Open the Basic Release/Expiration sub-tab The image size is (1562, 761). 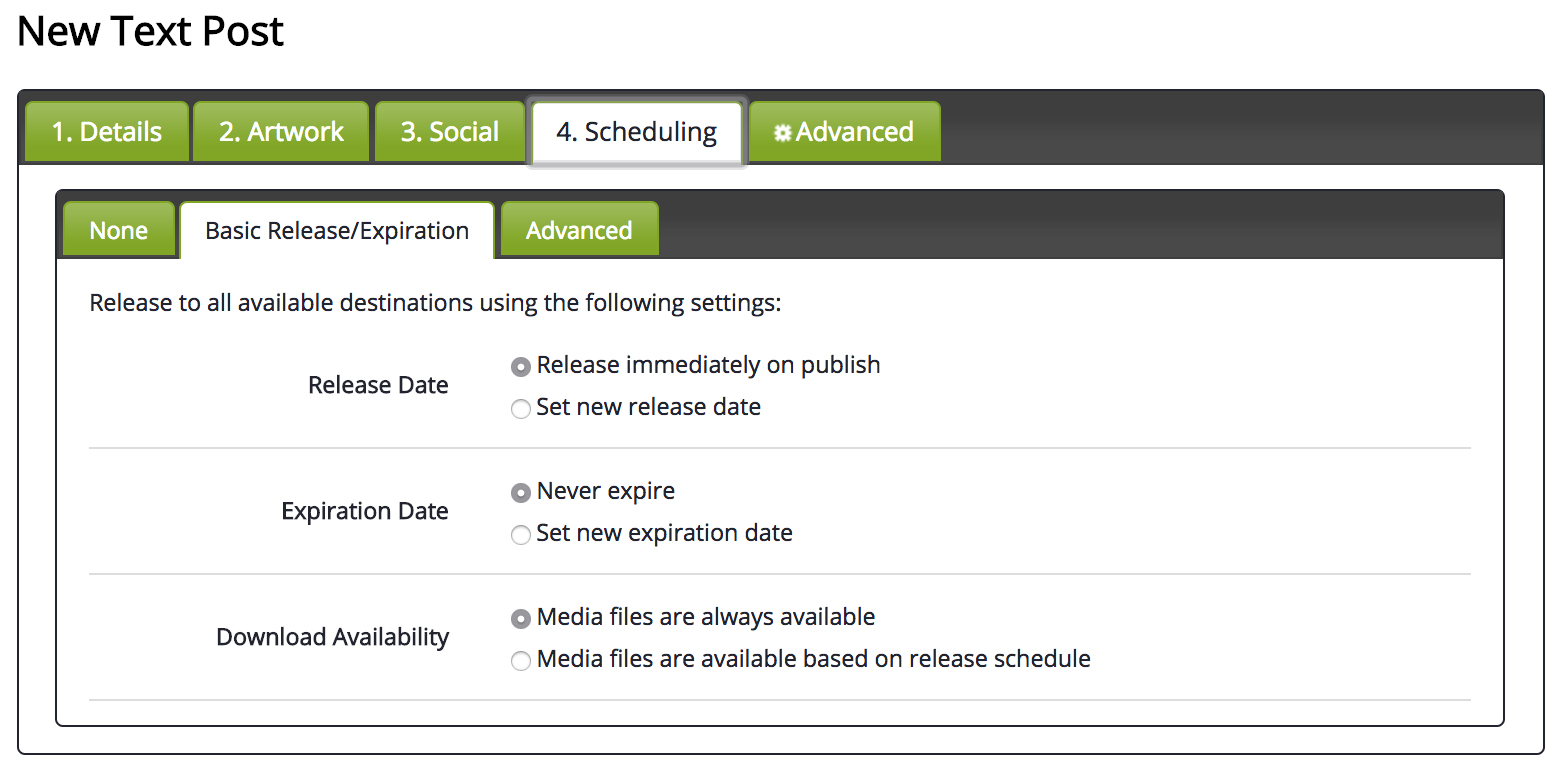(337, 230)
